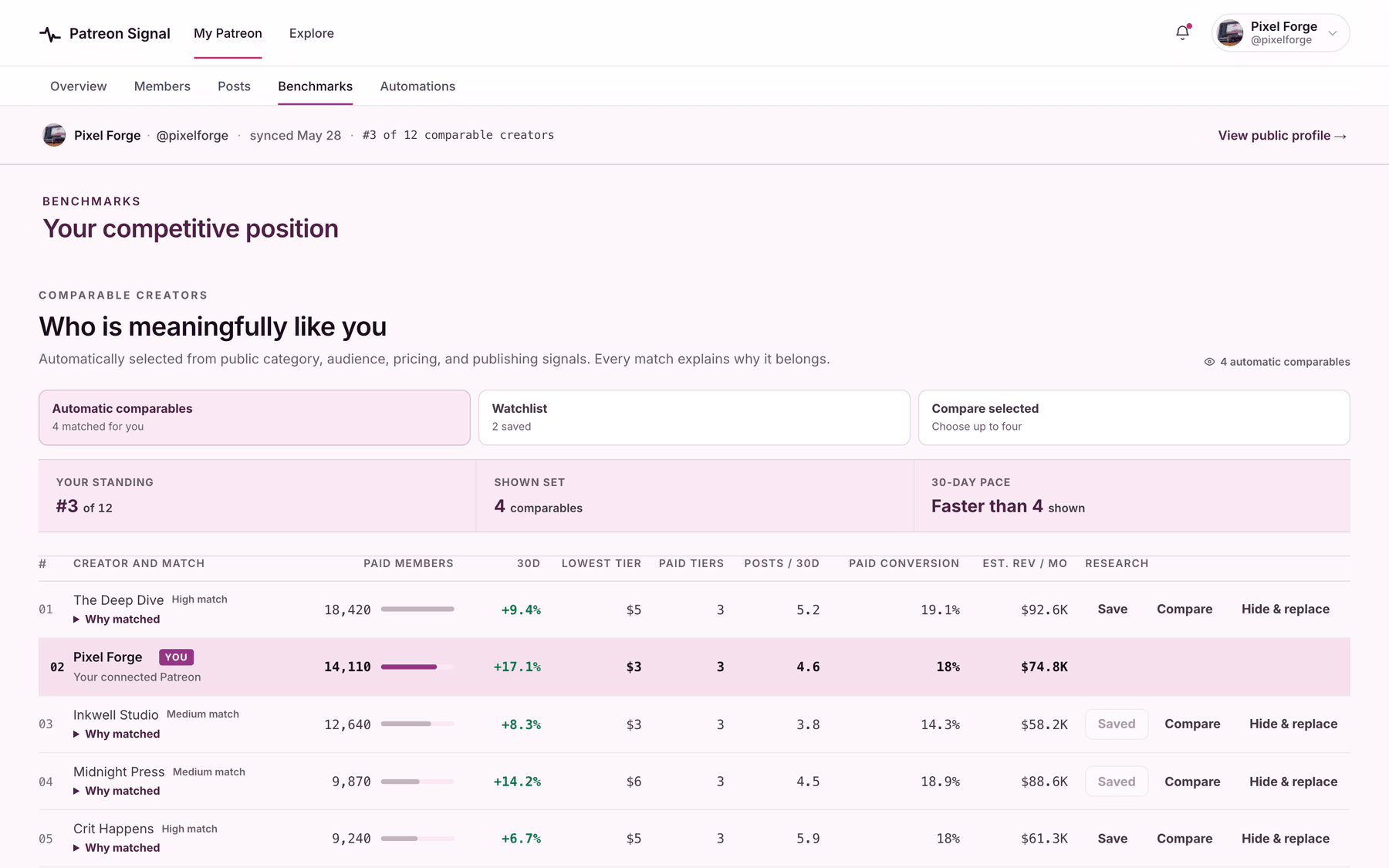The width and height of the screenshot is (1389, 868).
Task: Hide & replace Inkwell Studio
Action: pos(1293,724)
